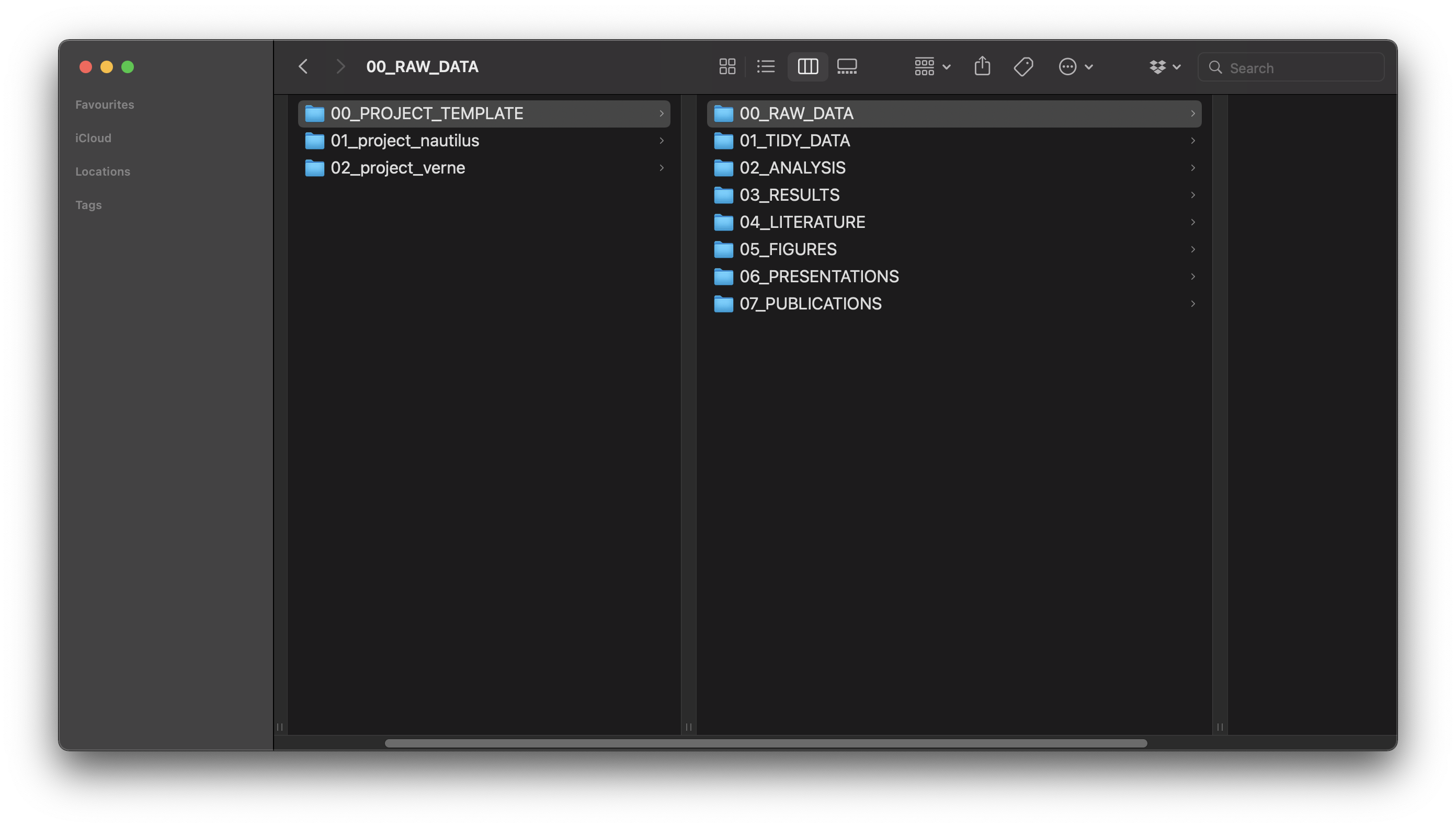Click the Tags sidebar heading

pyautogui.click(x=89, y=205)
